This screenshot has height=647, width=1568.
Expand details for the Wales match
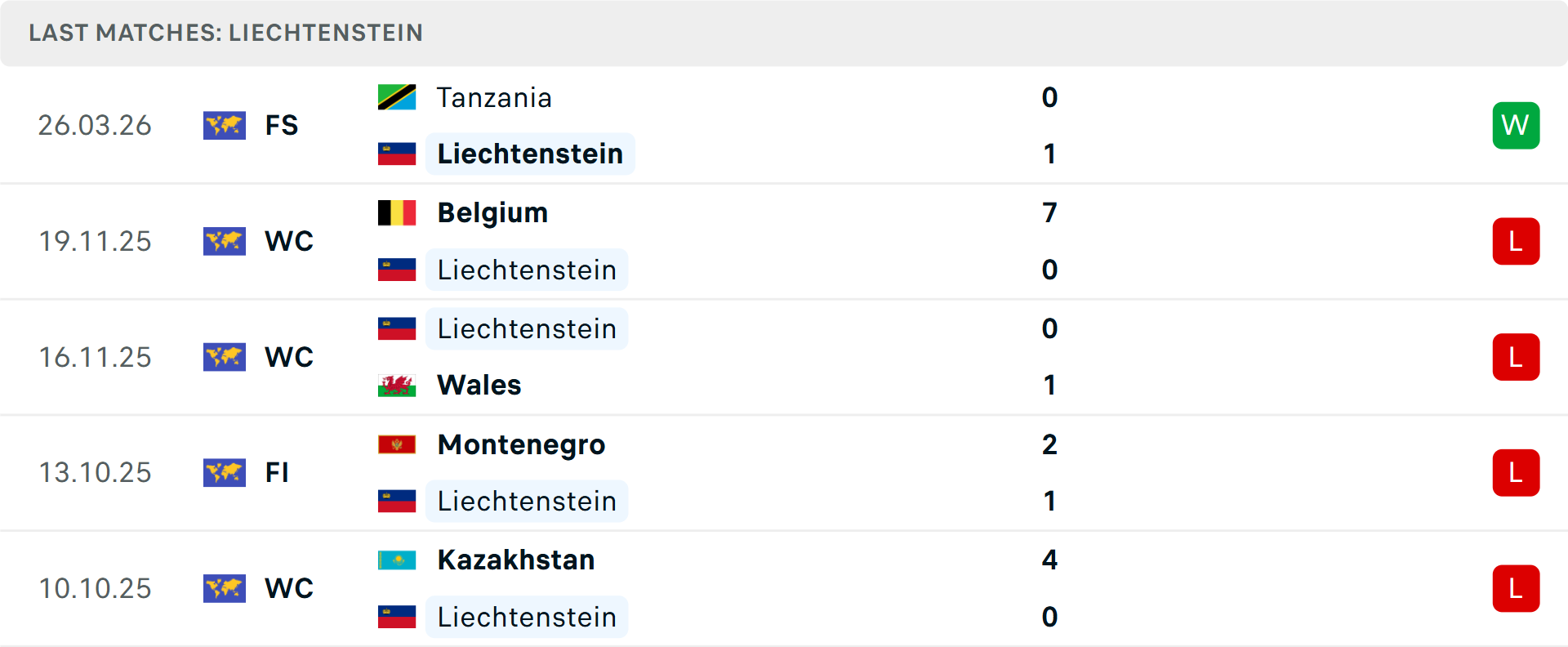[784, 357]
